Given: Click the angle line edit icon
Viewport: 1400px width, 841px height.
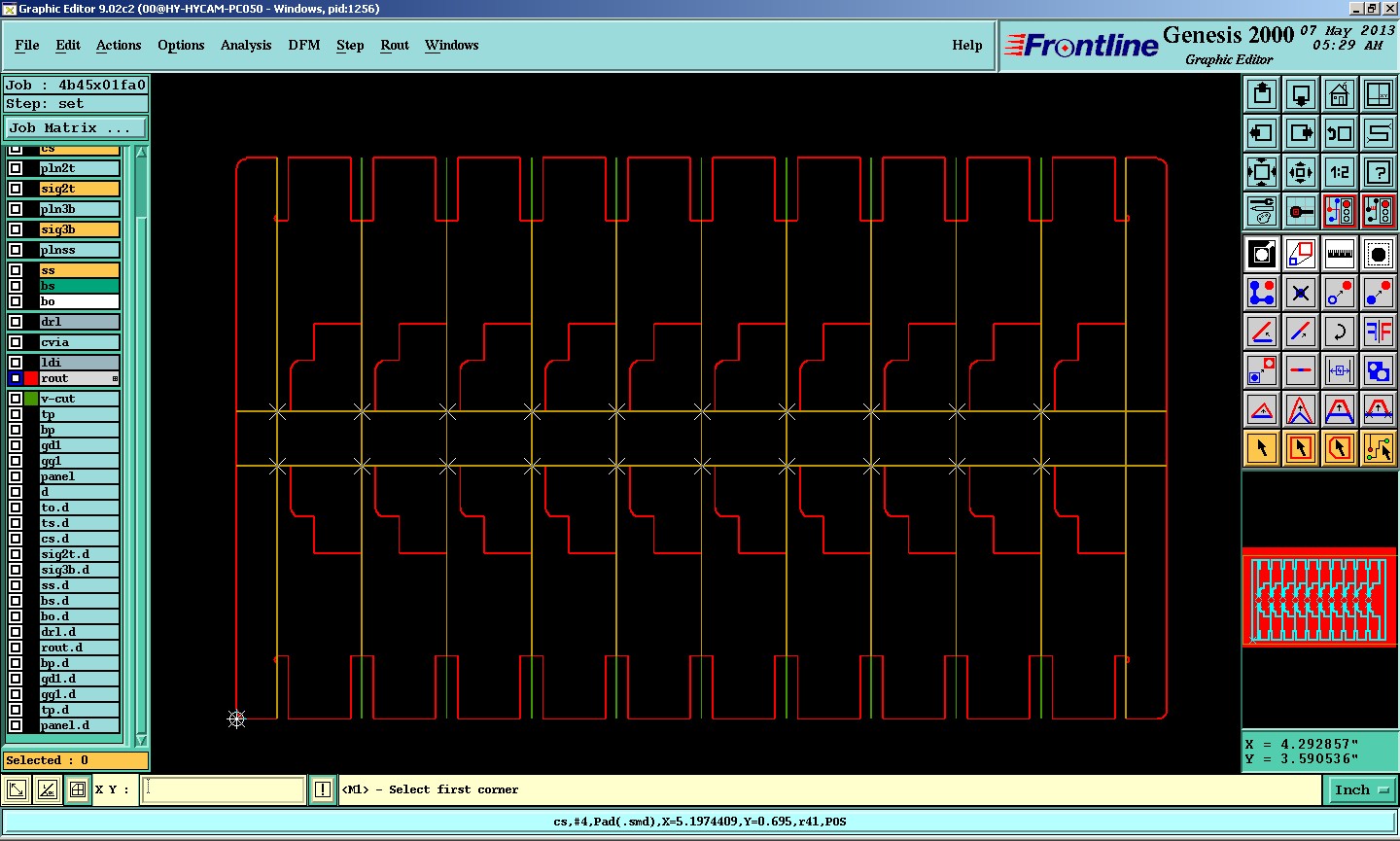Looking at the screenshot, I should pyautogui.click(x=1262, y=332).
